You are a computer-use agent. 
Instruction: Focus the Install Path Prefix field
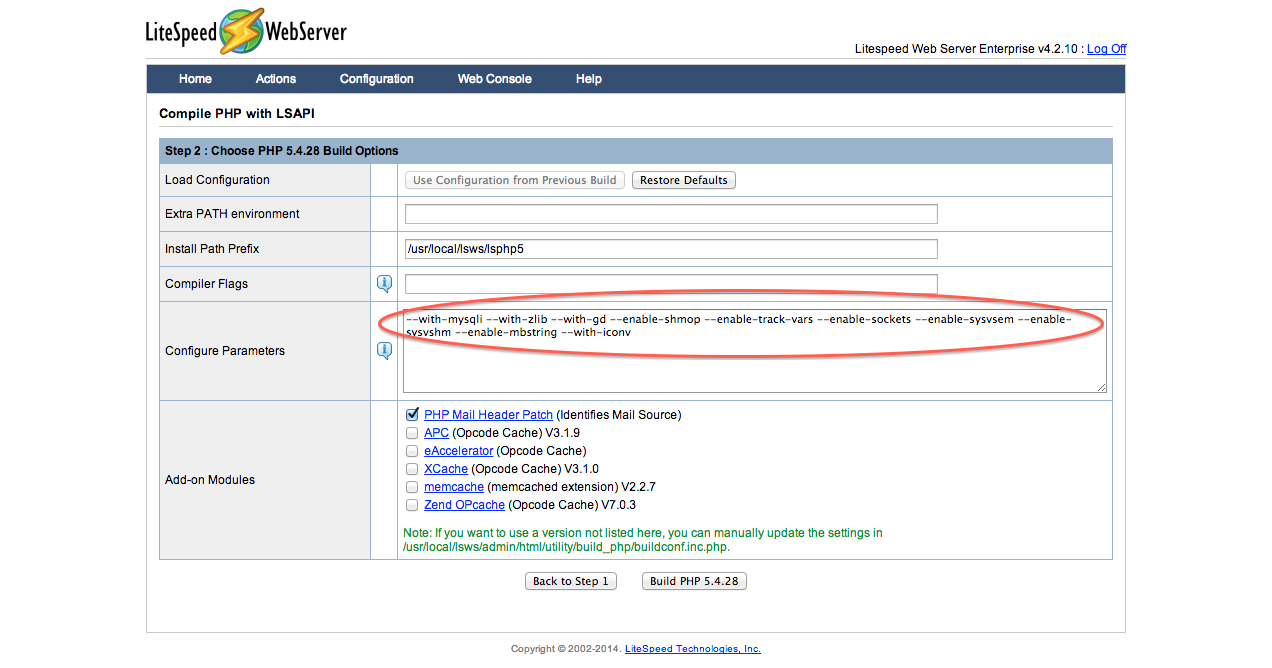point(671,249)
